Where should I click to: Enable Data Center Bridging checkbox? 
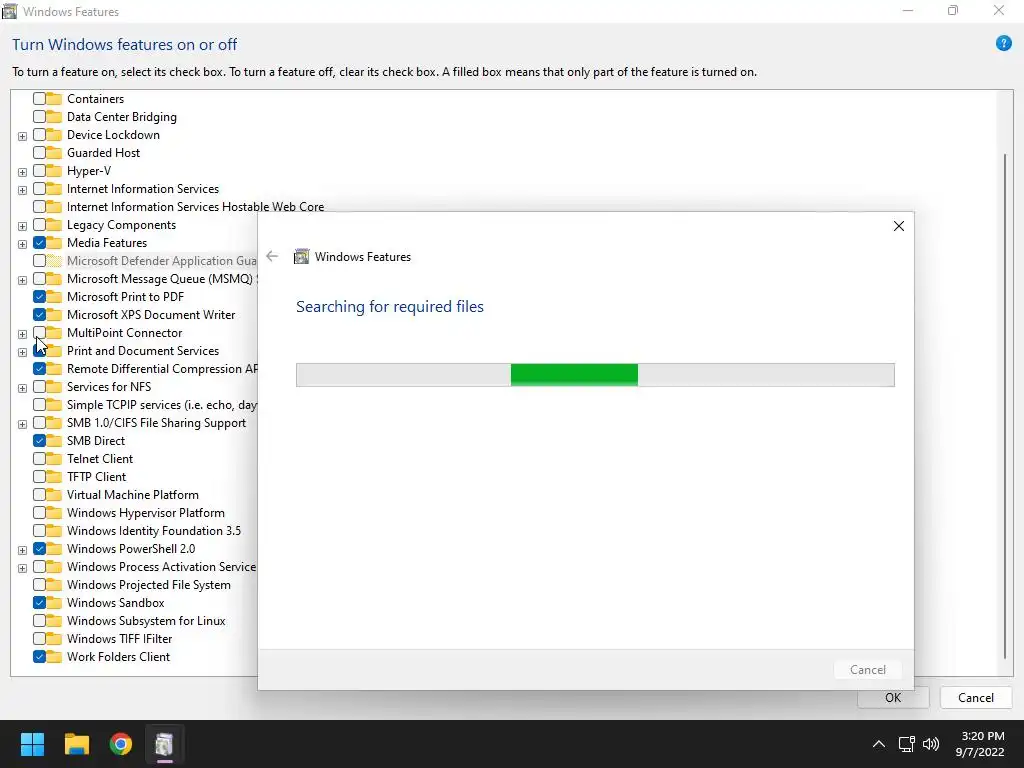39,117
